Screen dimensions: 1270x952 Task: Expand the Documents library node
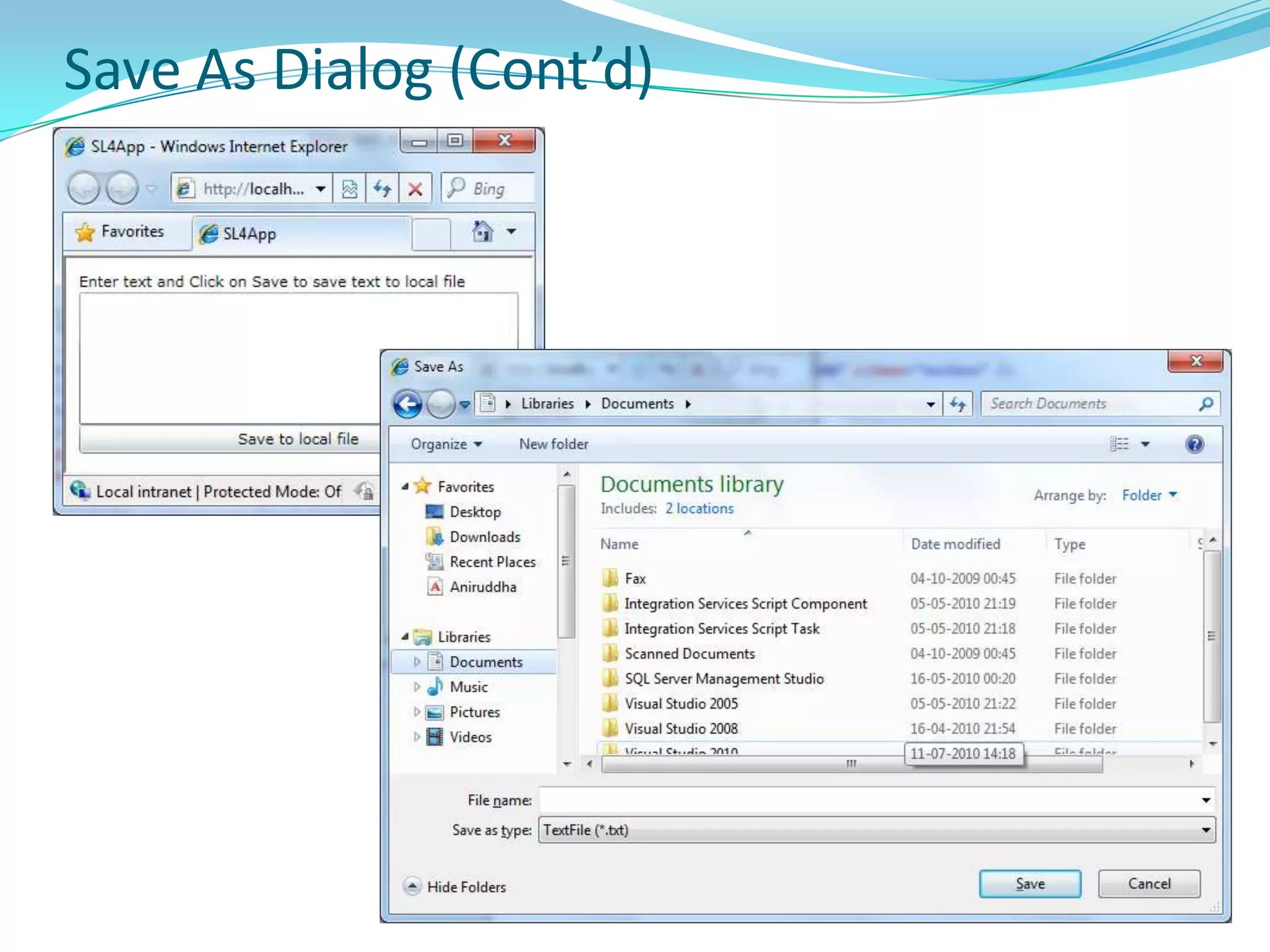click(417, 662)
